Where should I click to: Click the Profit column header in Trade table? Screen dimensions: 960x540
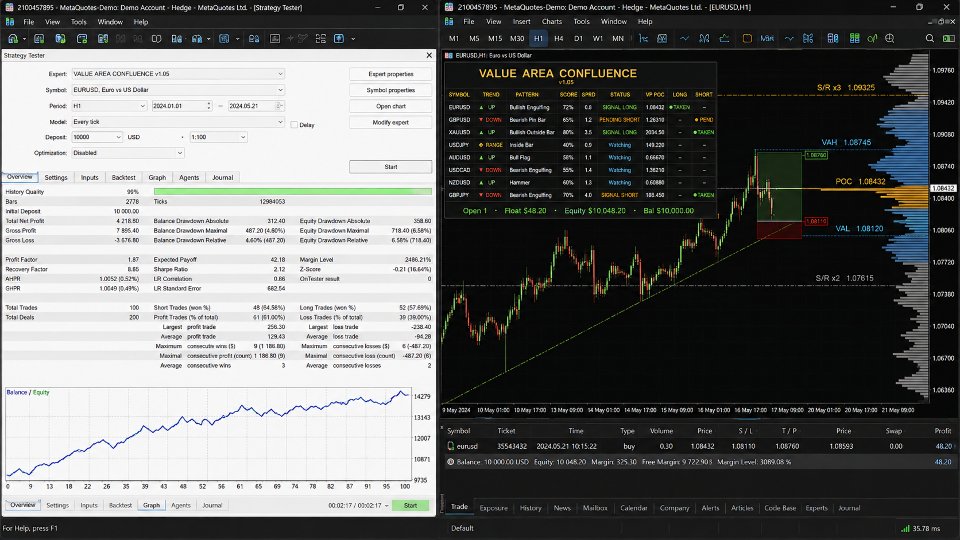click(x=942, y=430)
